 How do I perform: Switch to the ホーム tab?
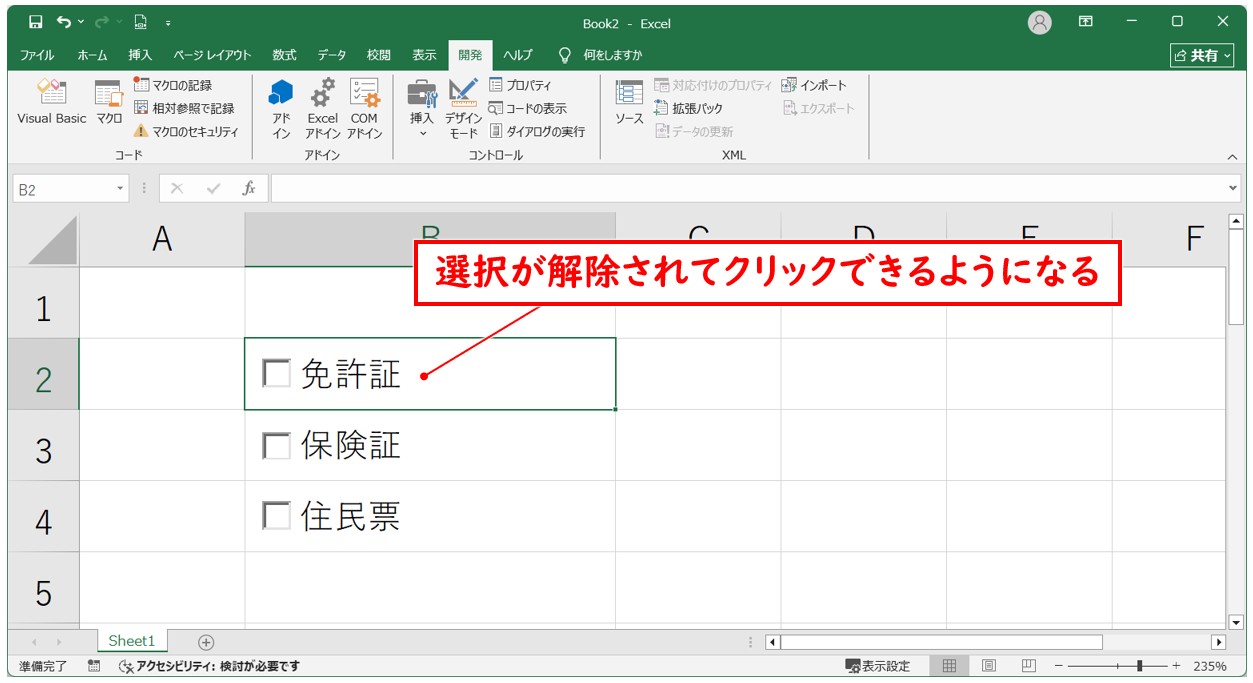pos(93,55)
